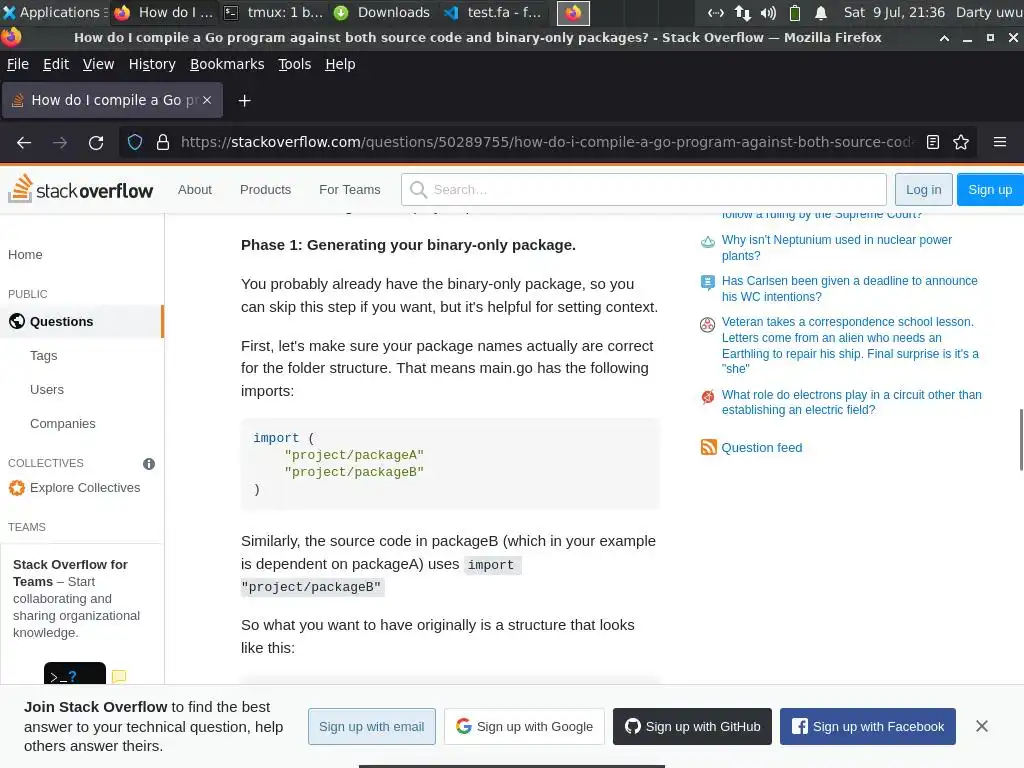Click the Sign up button in header
1024x768 pixels.
click(x=990, y=189)
